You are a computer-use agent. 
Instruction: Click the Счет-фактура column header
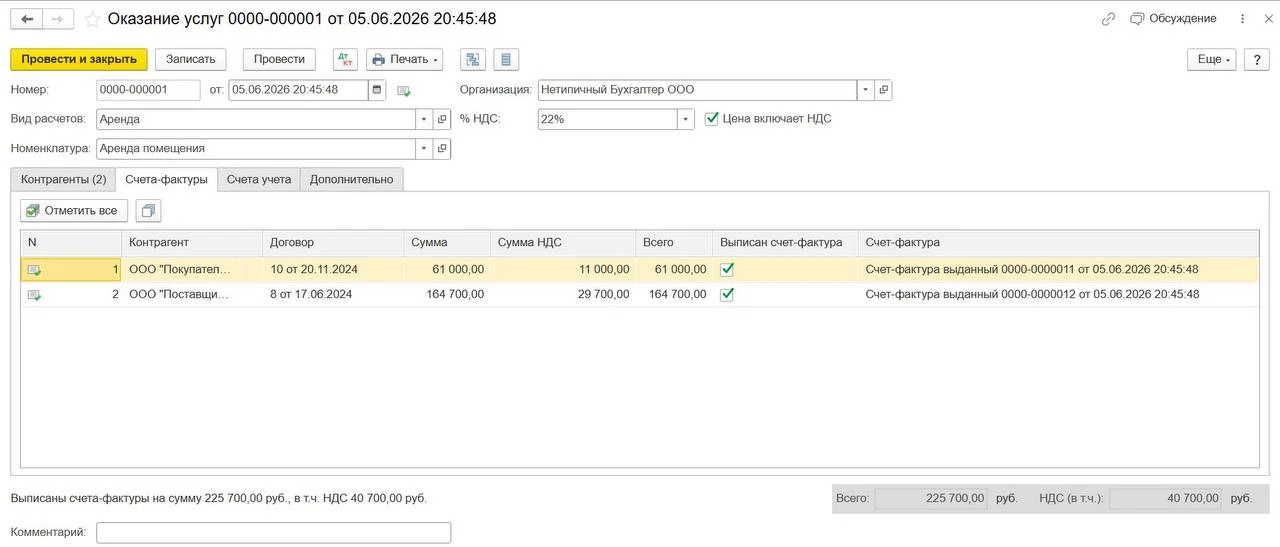(x=1059, y=243)
